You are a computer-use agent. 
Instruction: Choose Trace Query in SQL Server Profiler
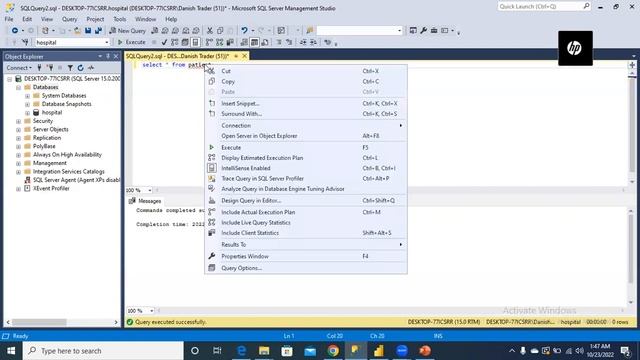coord(306,179)
